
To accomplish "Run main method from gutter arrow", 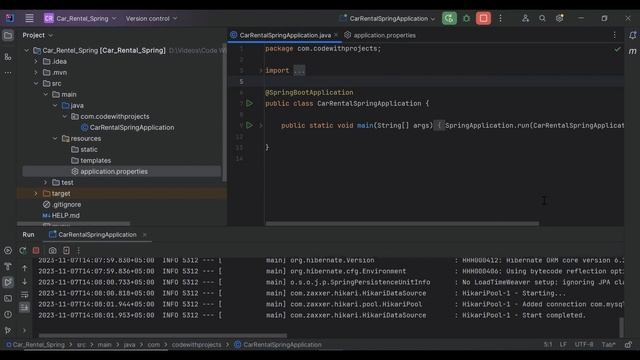I will click(x=249, y=125).
